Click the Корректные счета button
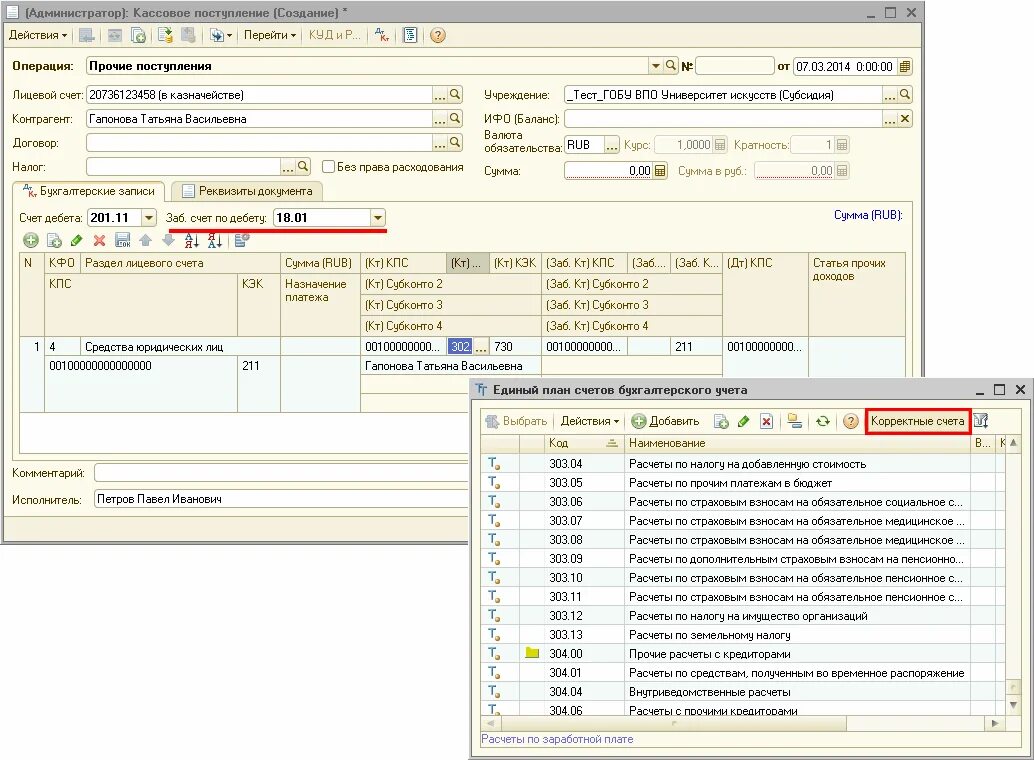This screenshot has height=760, width=1034. tap(917, 421)
